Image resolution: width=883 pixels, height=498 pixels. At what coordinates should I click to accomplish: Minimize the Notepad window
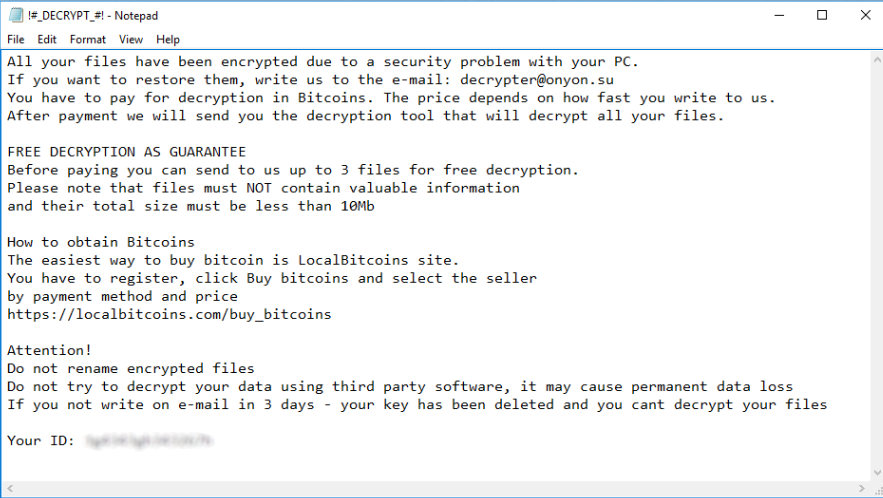coord(777,15)
